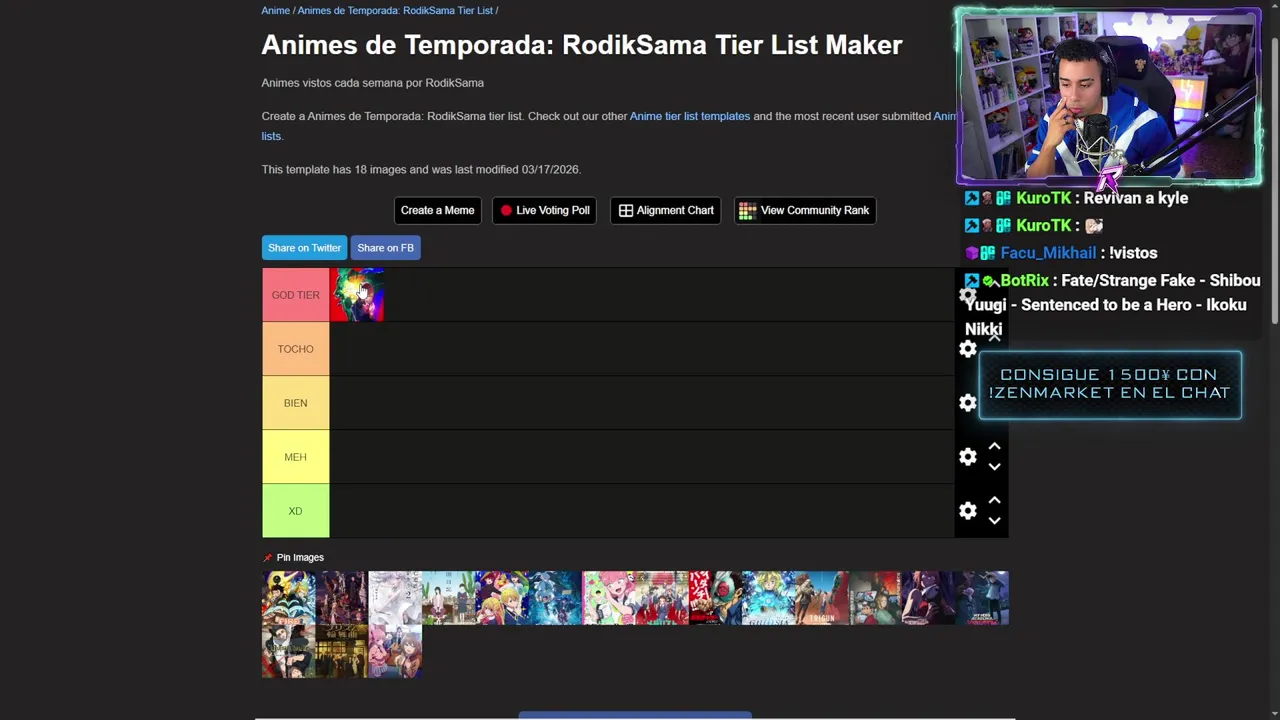Move MEH tier row up

(x=994, y=446)
